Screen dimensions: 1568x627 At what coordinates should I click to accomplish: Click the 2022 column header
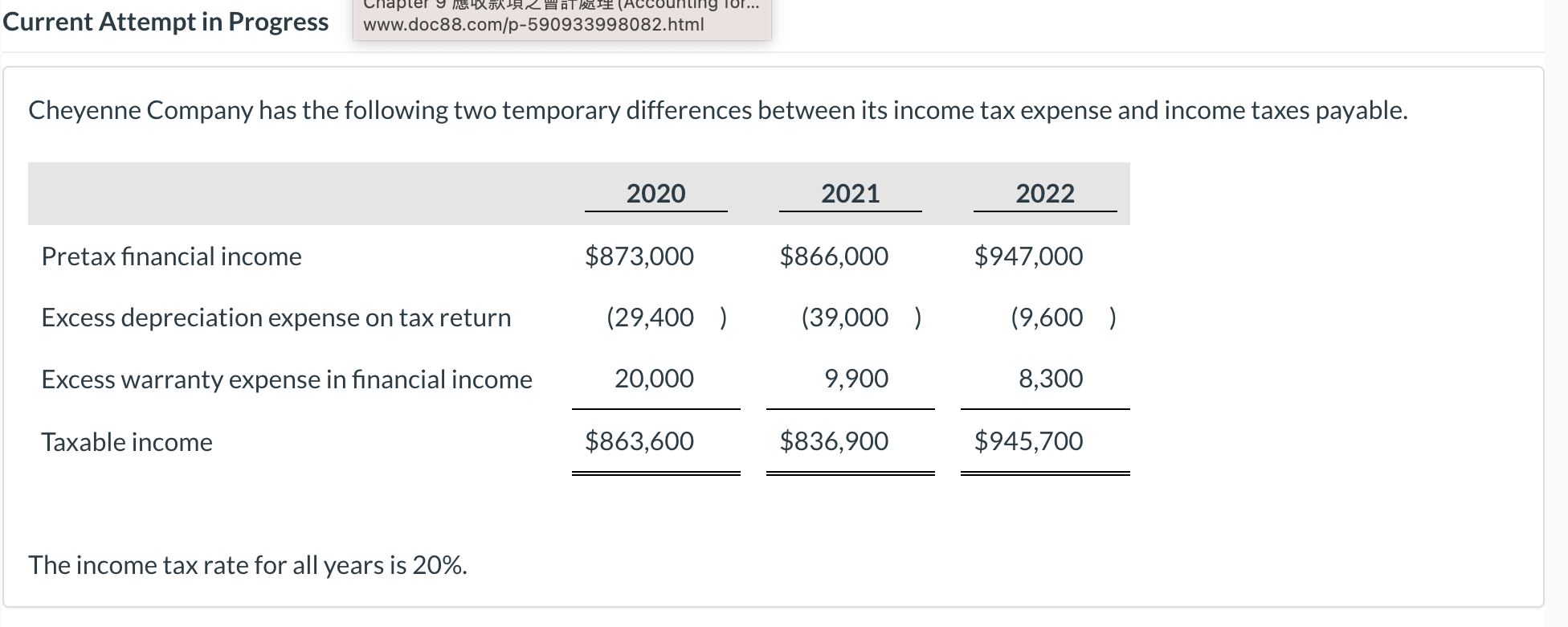[x=1045, y=193]
